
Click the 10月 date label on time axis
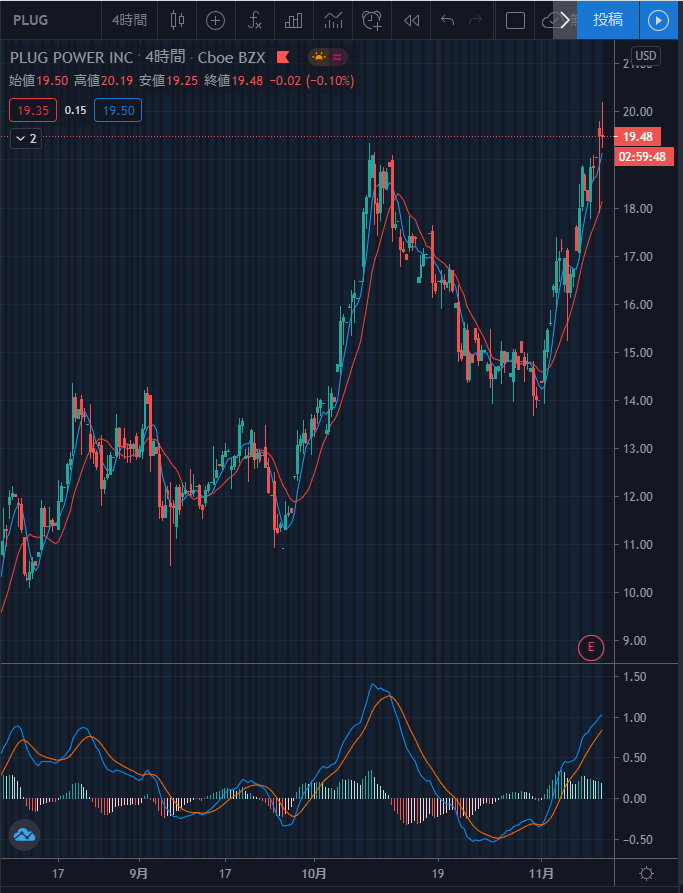pyautogui.click(x=314, y=874)
